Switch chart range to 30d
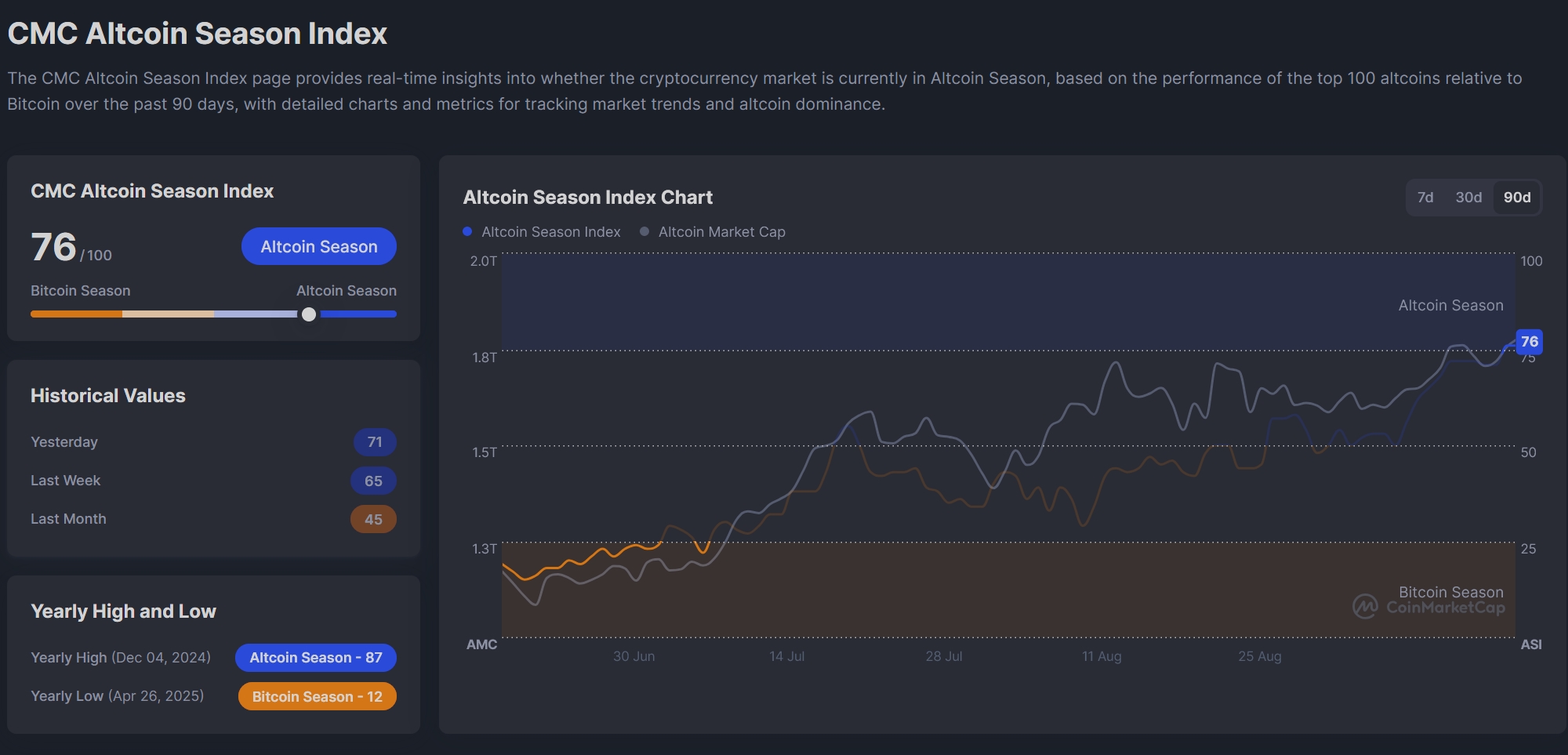The width and height of the screenshot is (1568, 755). point(1468,198)
